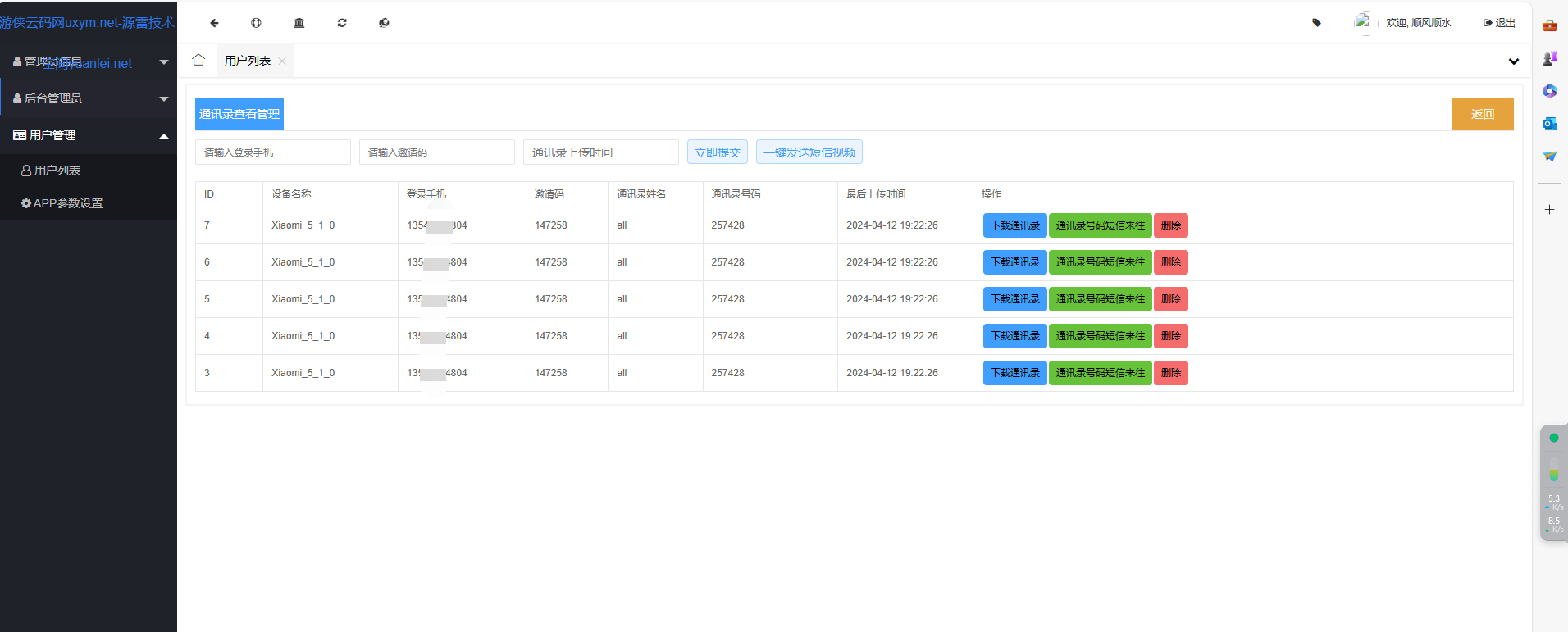Open the chess piece icon in browser sidebar
Screen dimensions: 1568x632
tap(1550, 58)
